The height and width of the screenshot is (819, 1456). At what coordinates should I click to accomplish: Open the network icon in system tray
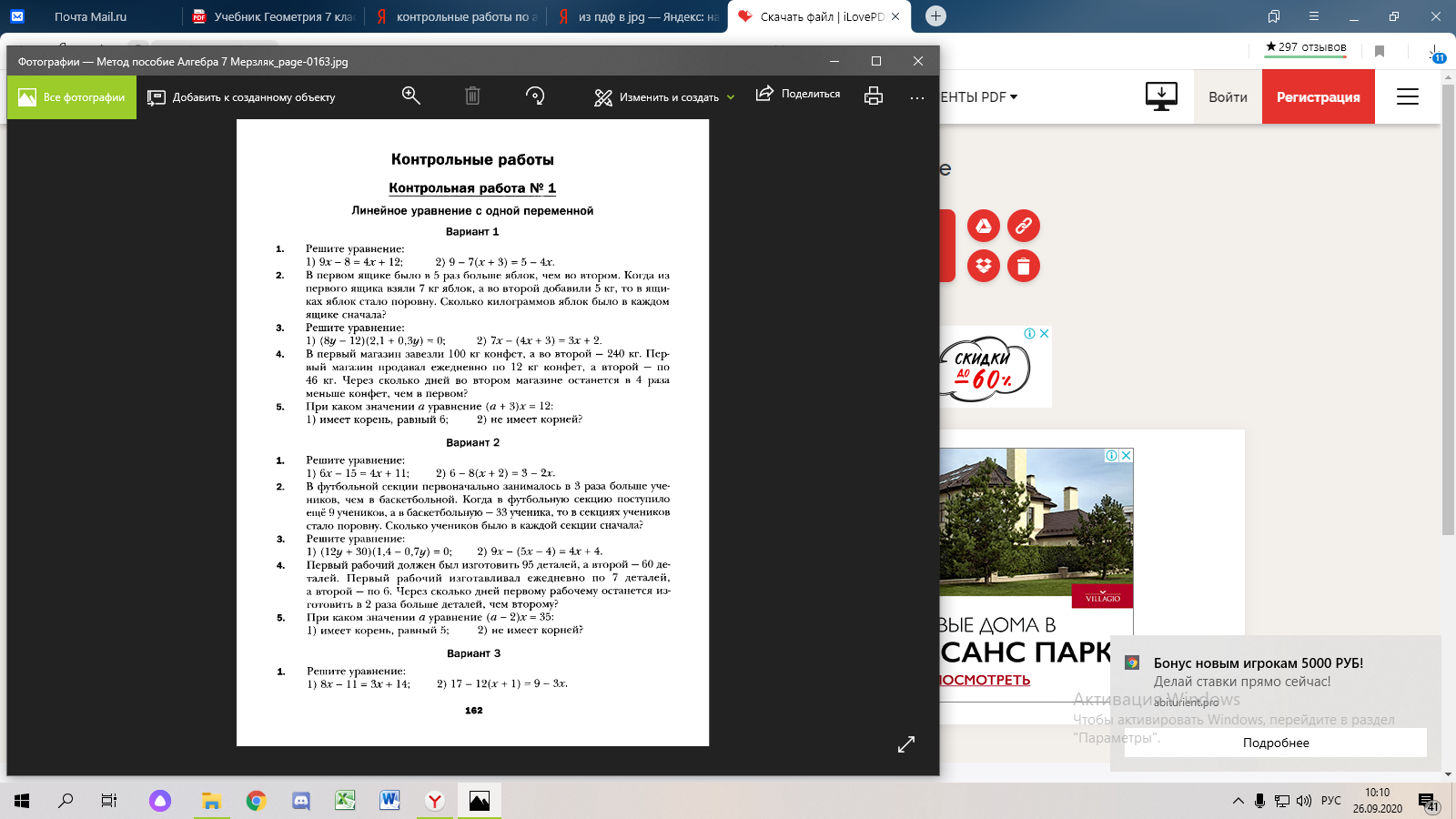[x=1282, y=801]
